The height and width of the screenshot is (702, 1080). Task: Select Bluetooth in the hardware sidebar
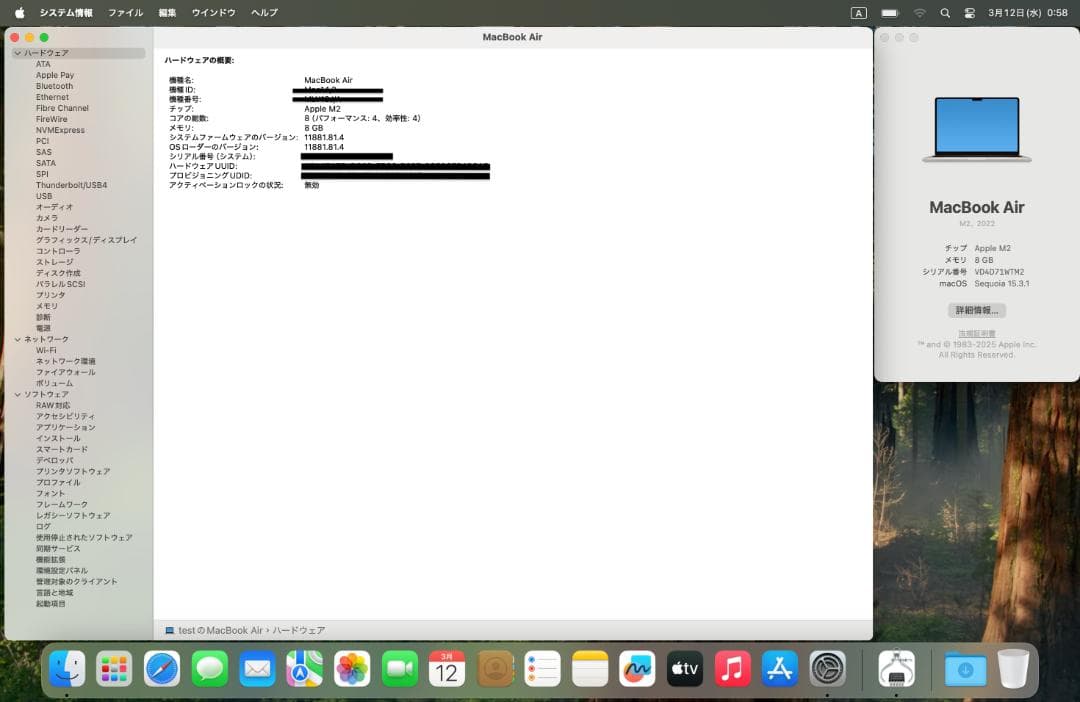(x=54, y=86)
